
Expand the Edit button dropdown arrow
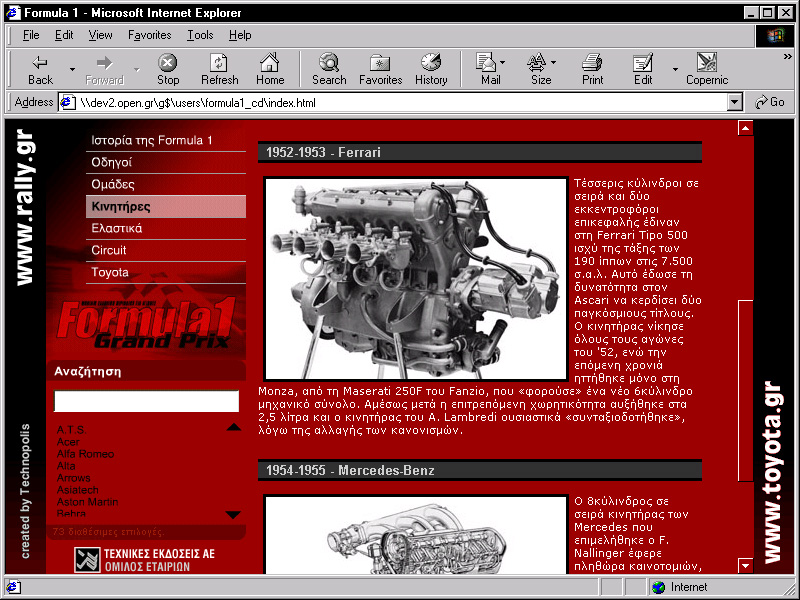coord(675,70)
